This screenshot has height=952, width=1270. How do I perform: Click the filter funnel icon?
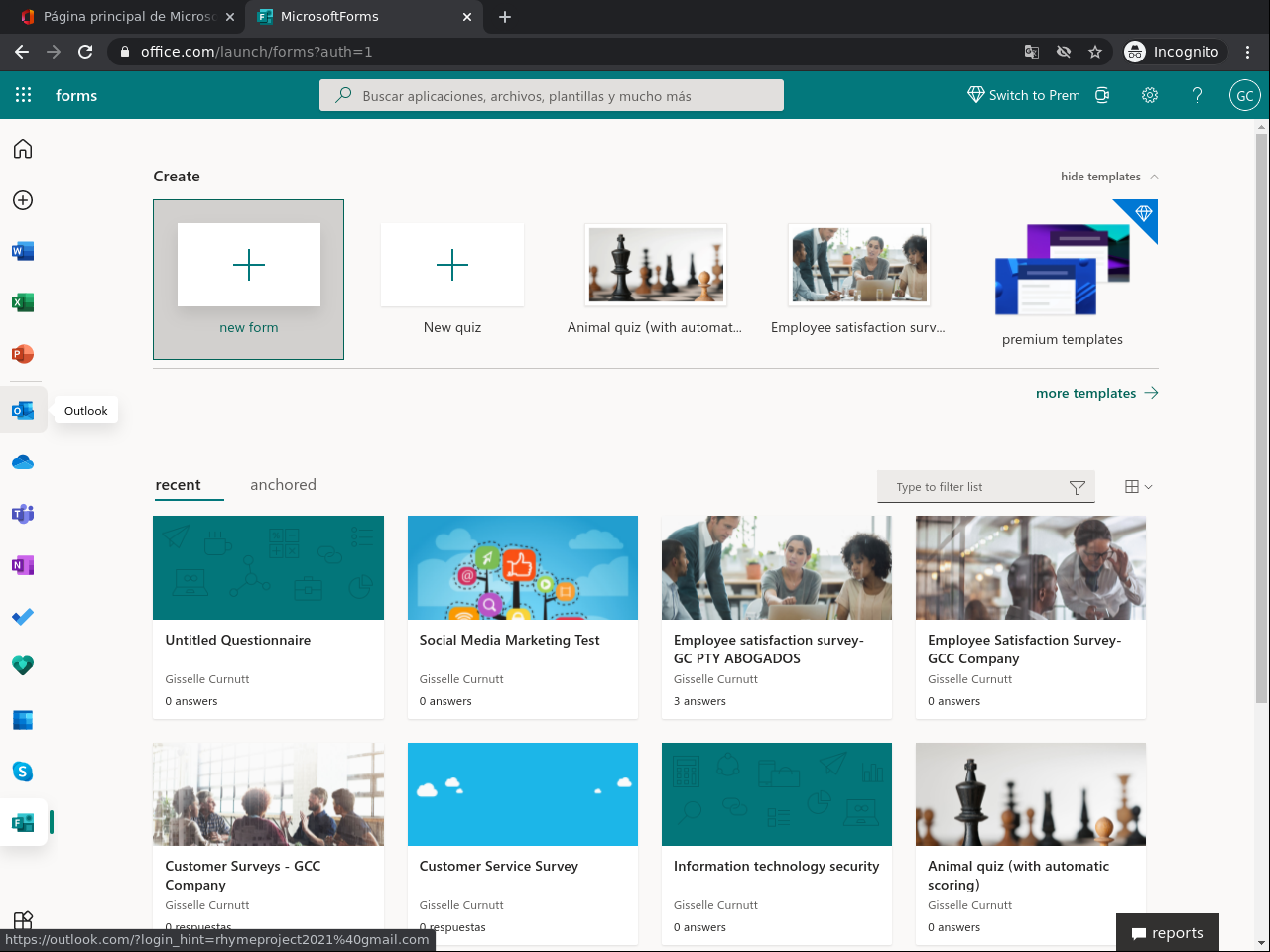1078,487
